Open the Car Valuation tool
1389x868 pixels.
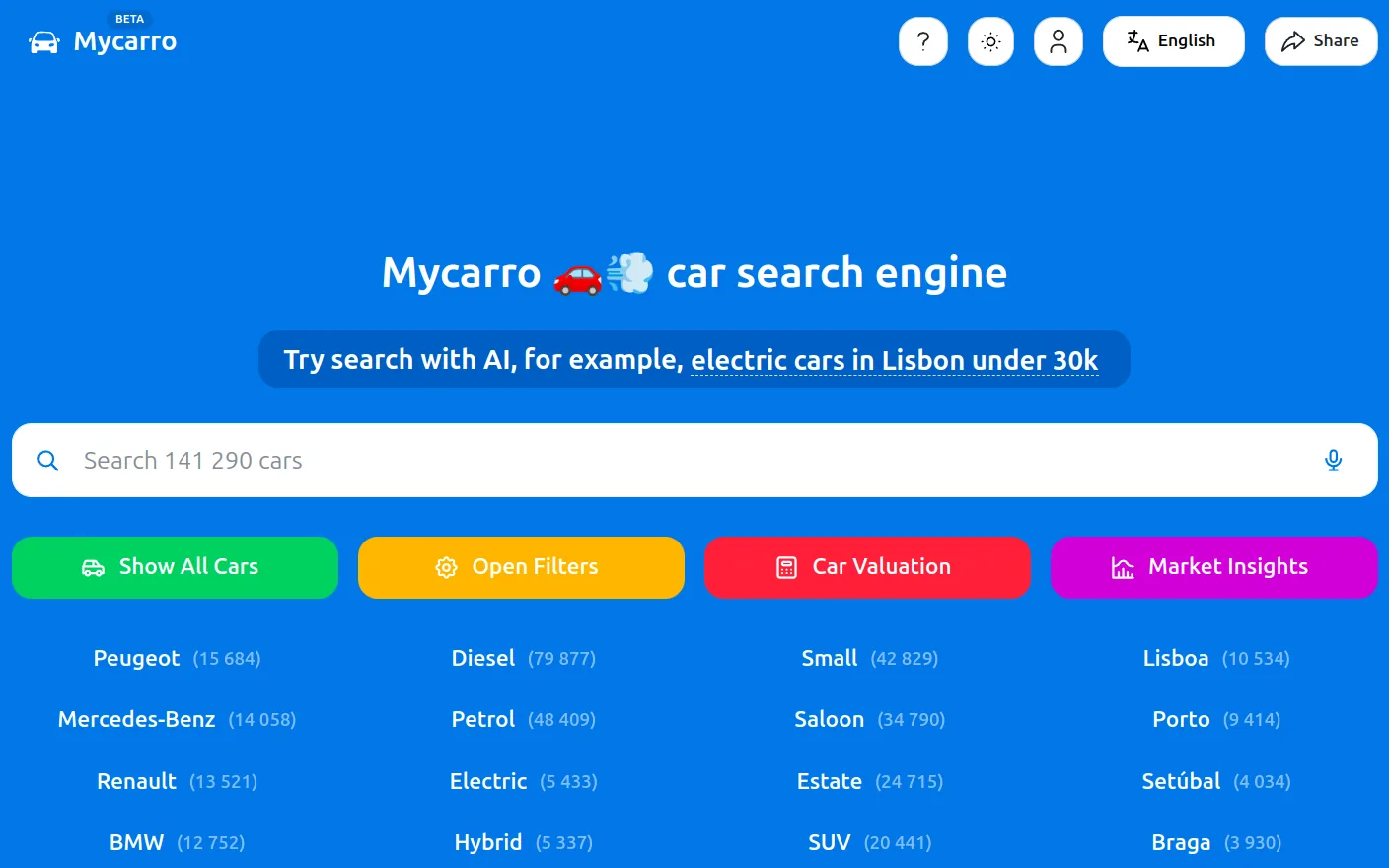click(867, 567)
